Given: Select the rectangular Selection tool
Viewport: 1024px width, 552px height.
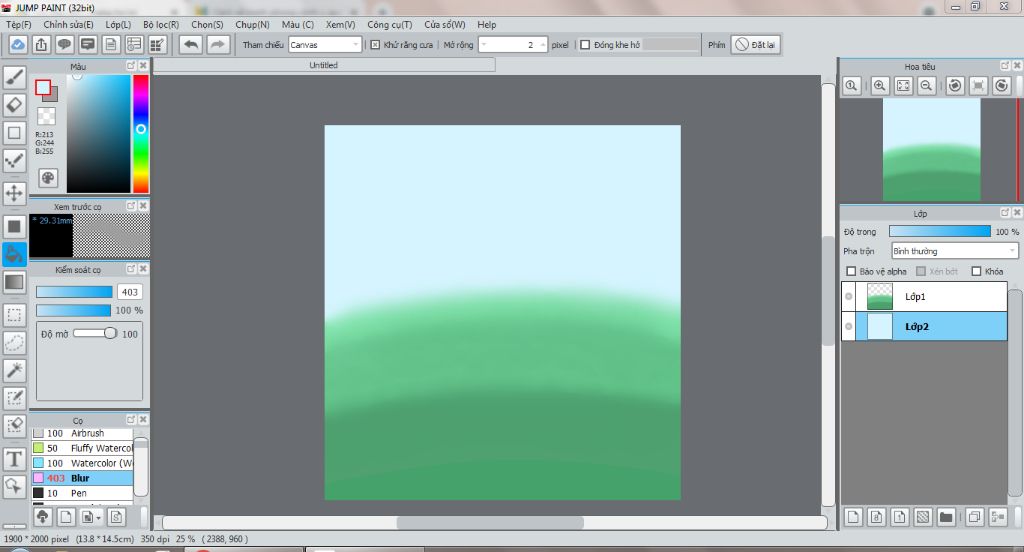Looking at the screenshot, I should [x=14, y=315].
